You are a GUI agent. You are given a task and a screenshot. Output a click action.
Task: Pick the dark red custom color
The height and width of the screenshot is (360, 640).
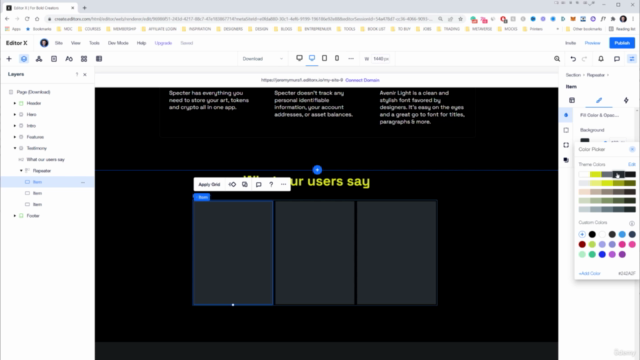click(582, 244)
